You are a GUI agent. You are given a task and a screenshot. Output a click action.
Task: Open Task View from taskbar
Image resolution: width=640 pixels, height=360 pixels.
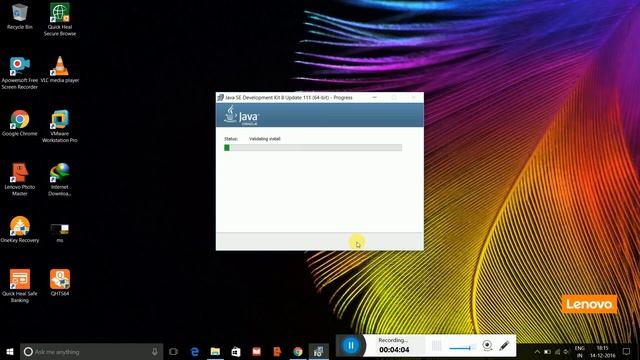173,351
